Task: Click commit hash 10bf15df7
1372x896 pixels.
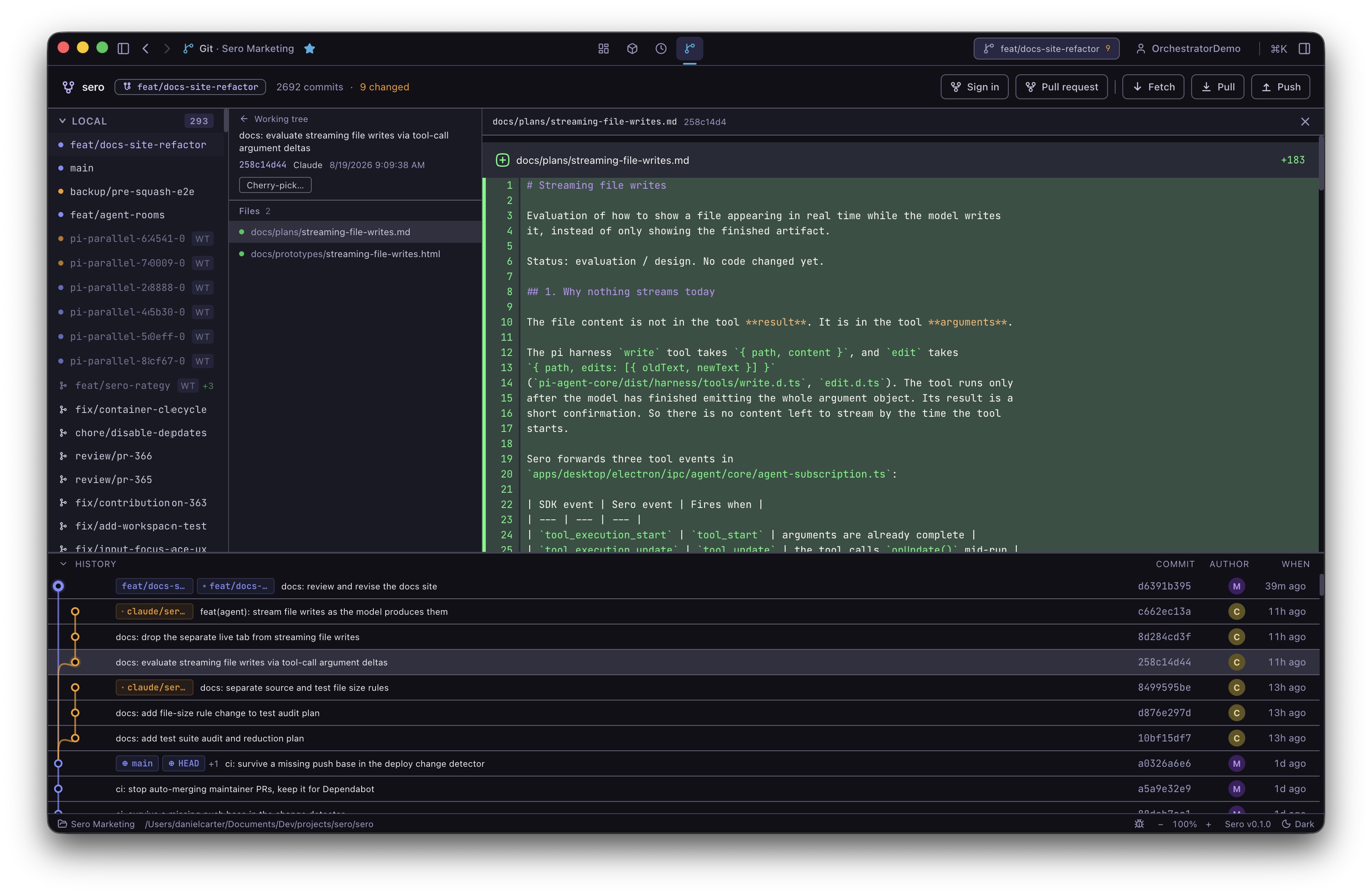Action: 1164,739
